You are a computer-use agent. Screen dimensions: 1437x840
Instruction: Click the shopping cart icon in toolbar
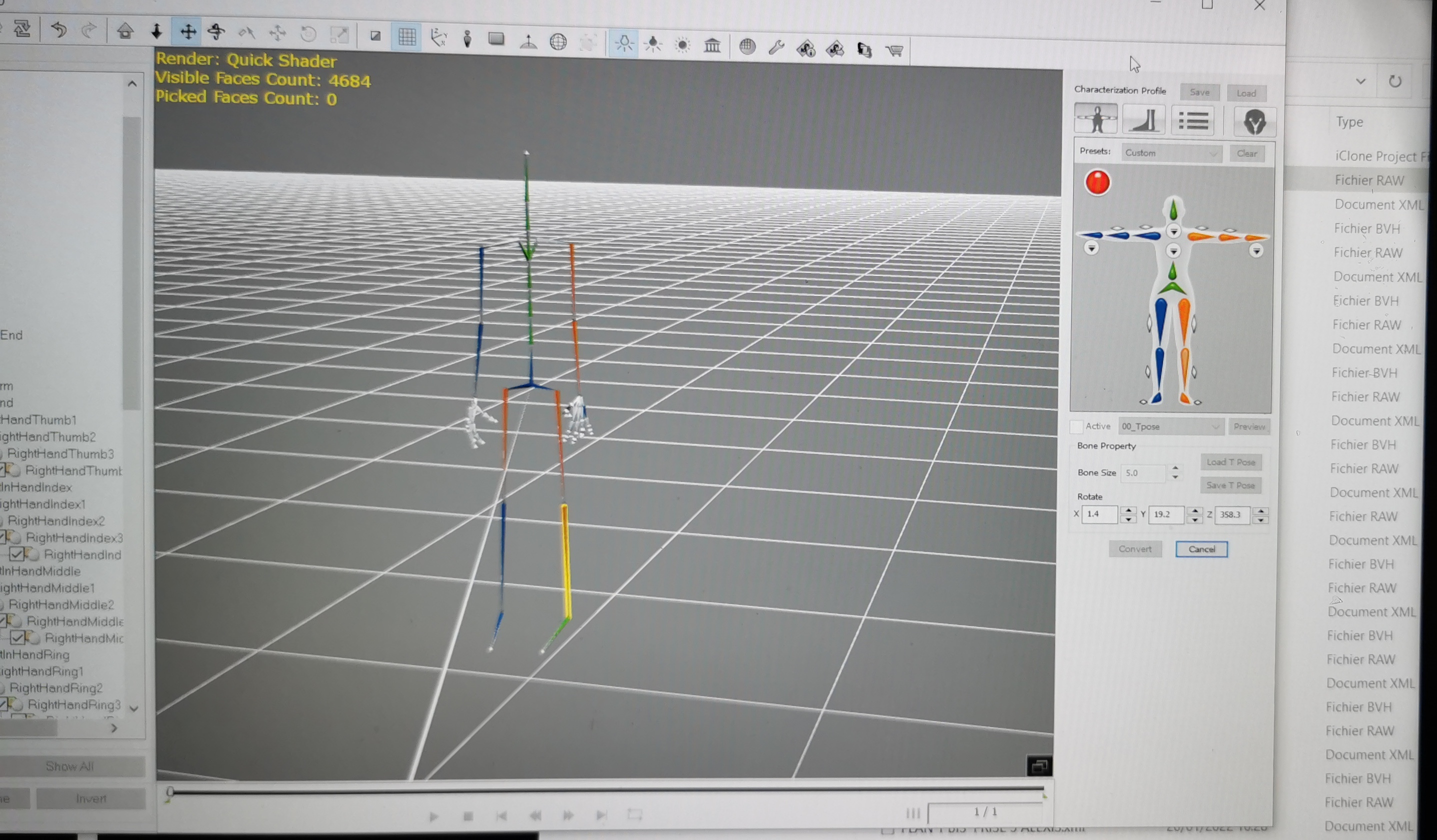tap(894, 51)
